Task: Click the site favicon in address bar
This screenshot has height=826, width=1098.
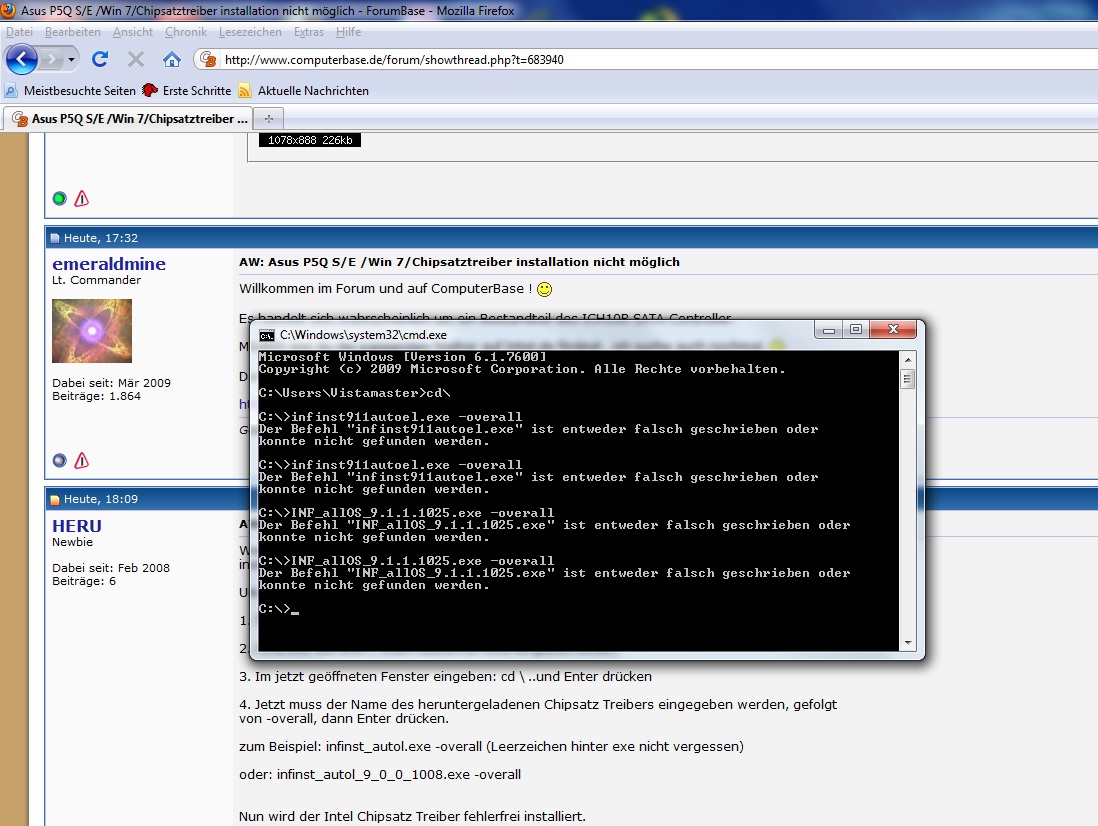Action: [x=208, y=60]
